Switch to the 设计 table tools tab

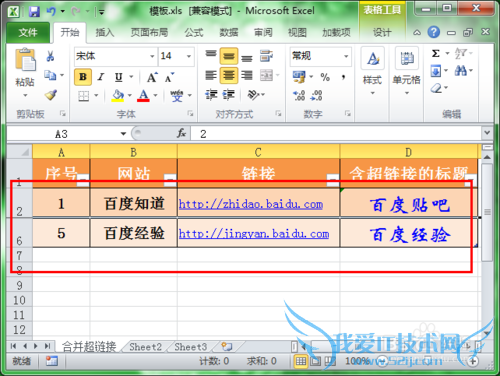[382, 33]
